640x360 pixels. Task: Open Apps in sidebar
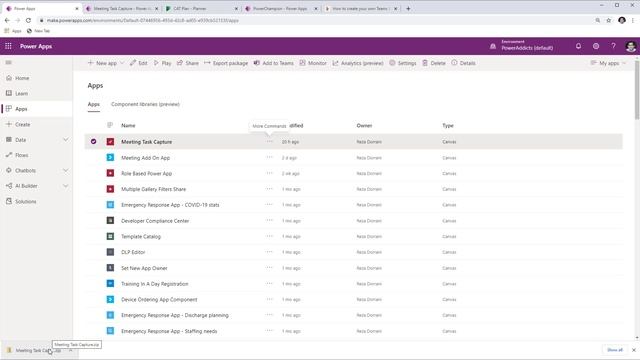point(21,109)
